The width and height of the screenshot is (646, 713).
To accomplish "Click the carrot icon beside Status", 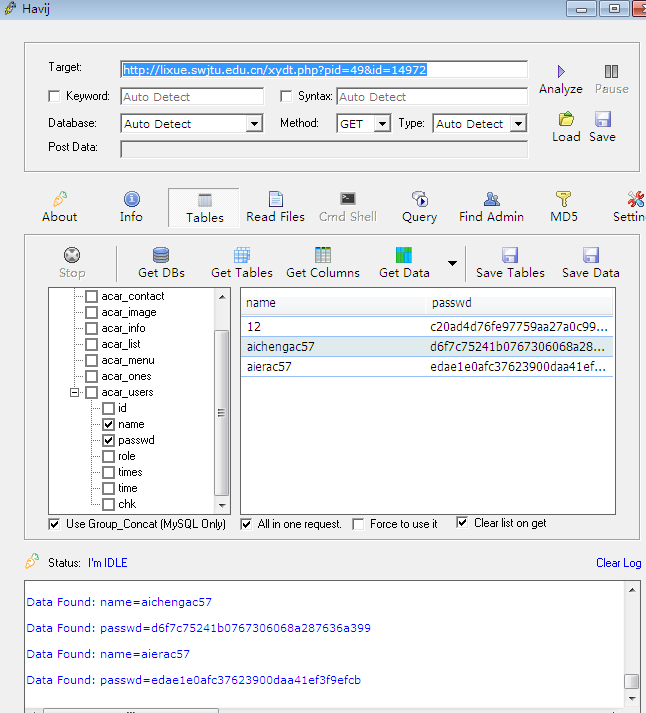I will coord(32,561).
